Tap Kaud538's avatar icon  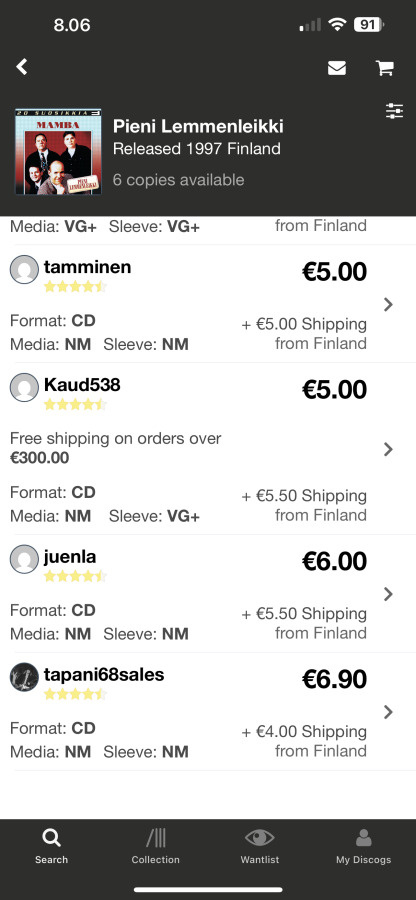pos(24,387)
